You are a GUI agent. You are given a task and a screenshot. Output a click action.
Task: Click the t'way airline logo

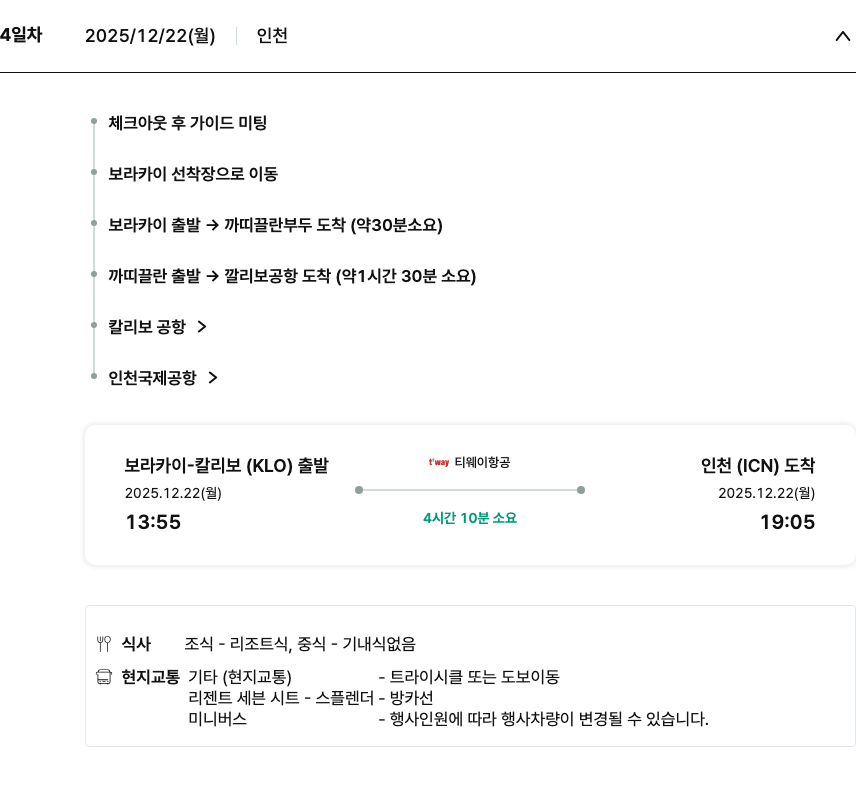coord(438,462)
